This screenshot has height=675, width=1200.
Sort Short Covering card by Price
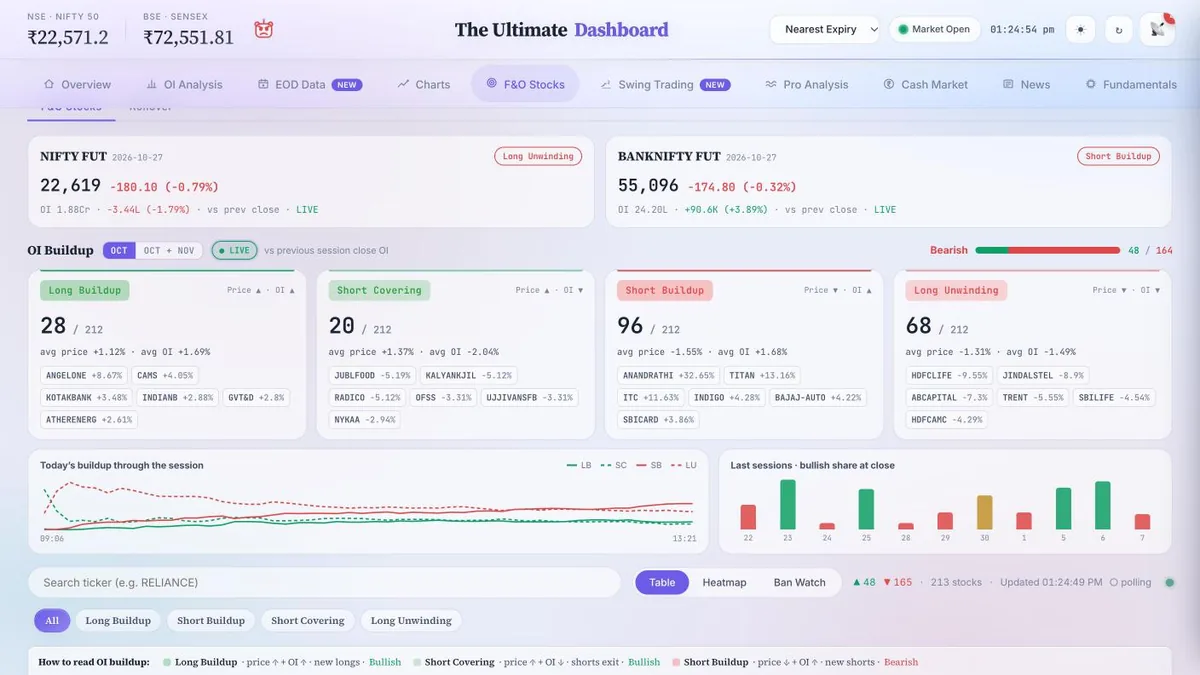click(532, 290)
